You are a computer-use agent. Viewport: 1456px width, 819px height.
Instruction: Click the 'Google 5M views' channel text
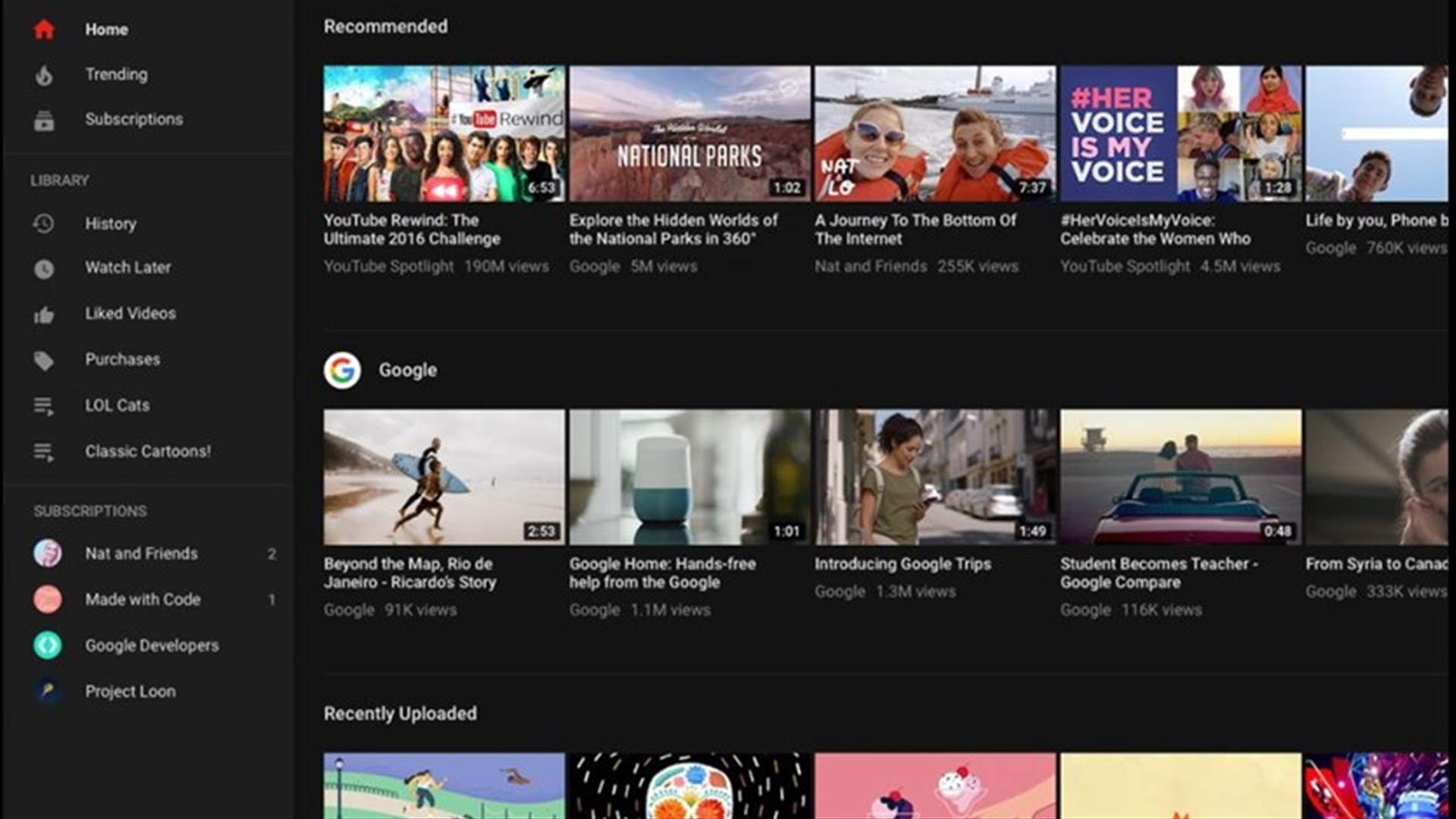[633, 266]
